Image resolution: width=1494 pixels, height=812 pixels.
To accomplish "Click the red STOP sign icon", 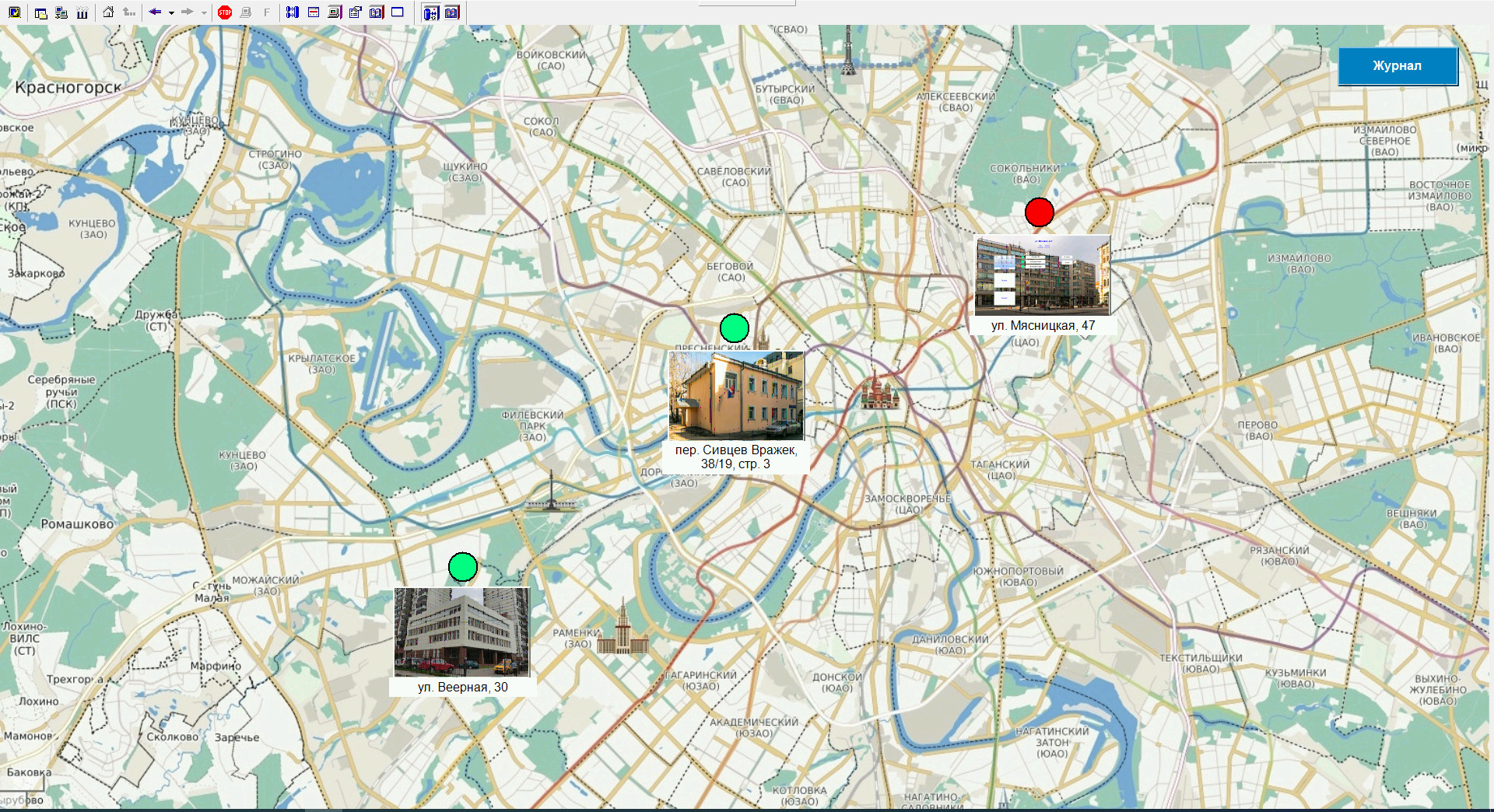I will point(225,12).
